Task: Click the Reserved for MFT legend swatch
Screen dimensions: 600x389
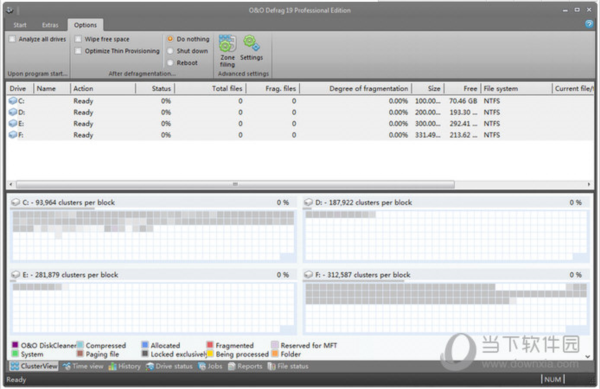Action: click(x=274, y=345)
